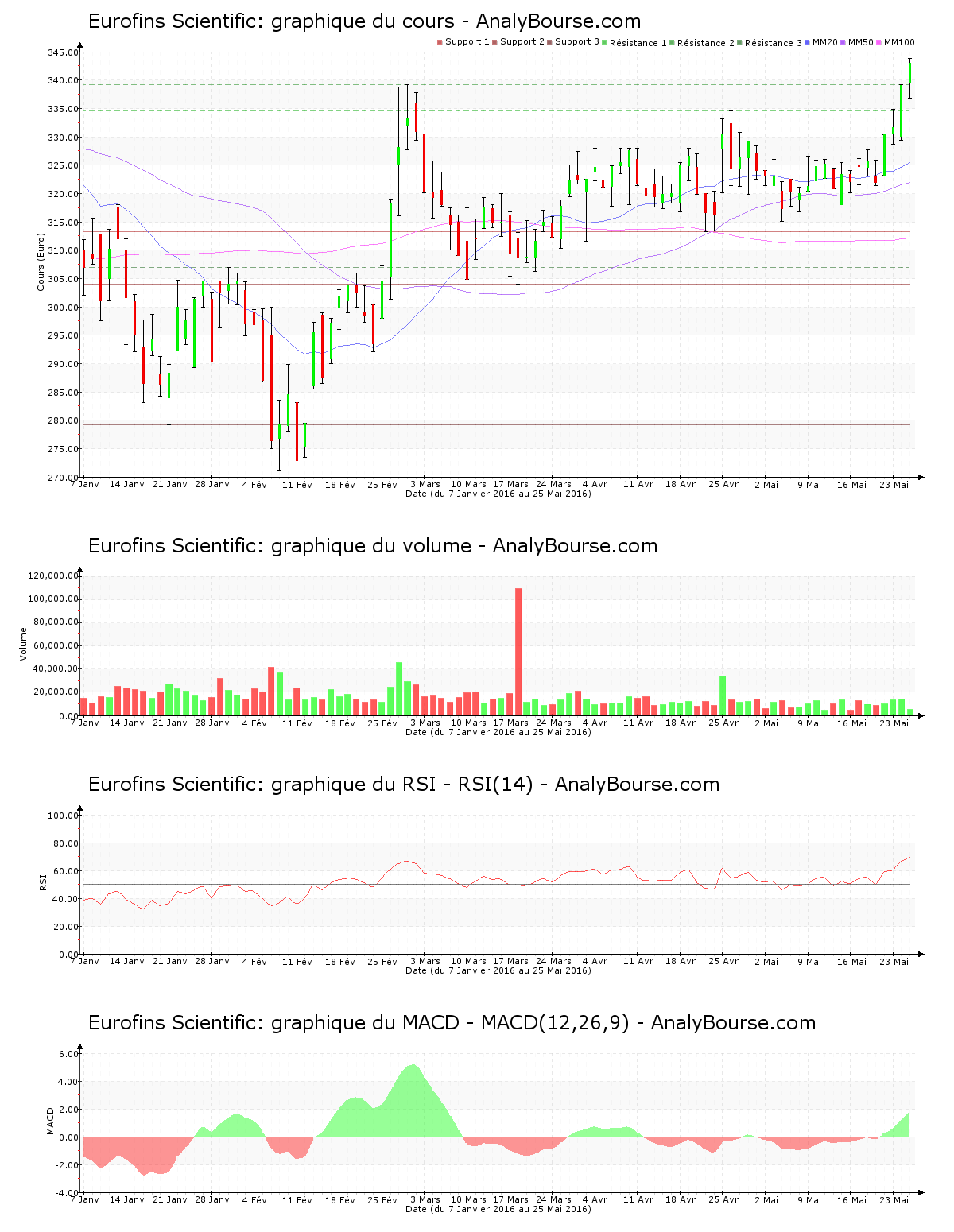The height and width of the screenshot is (1232, 954).
Task: Select the Support 2 legend label
Action: [x=522, y=42]
